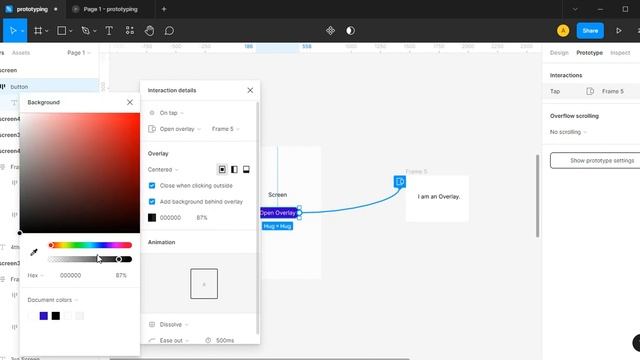Screen dimensions: 640x360
Task: Click the animation preview thumbnail
Action: tap(204, 284)
